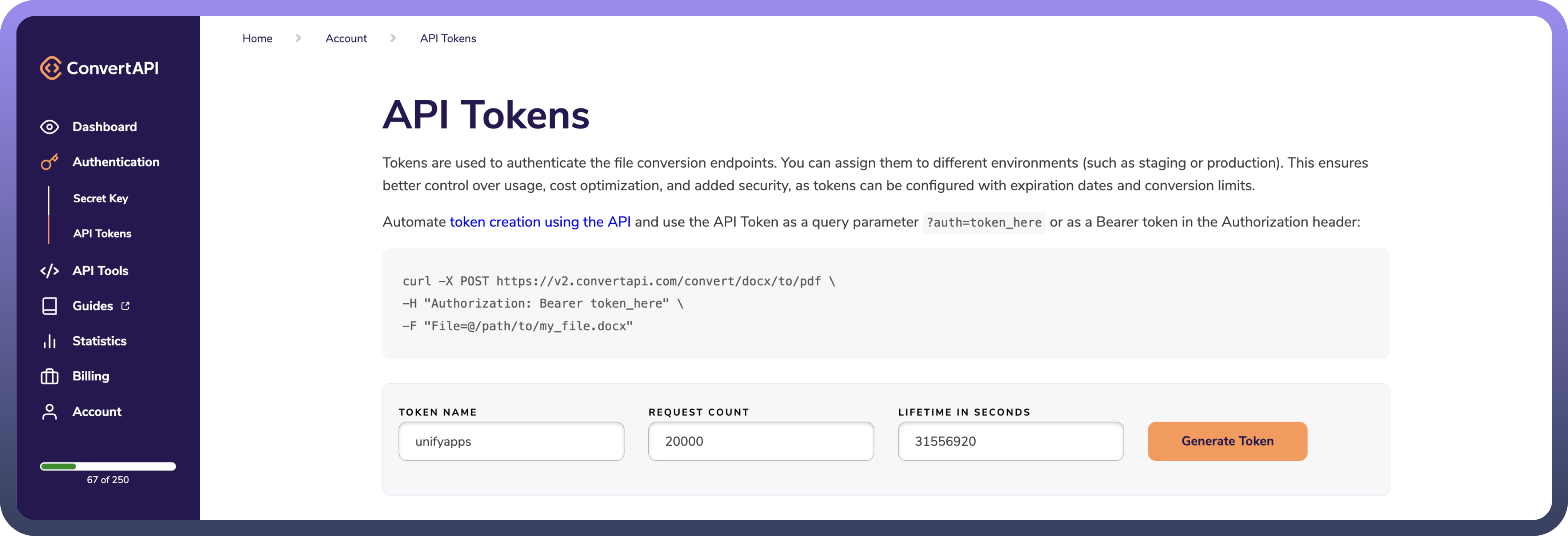Click the Account person icon
The height and width of the screenshot is (536, 1568).
49,412
